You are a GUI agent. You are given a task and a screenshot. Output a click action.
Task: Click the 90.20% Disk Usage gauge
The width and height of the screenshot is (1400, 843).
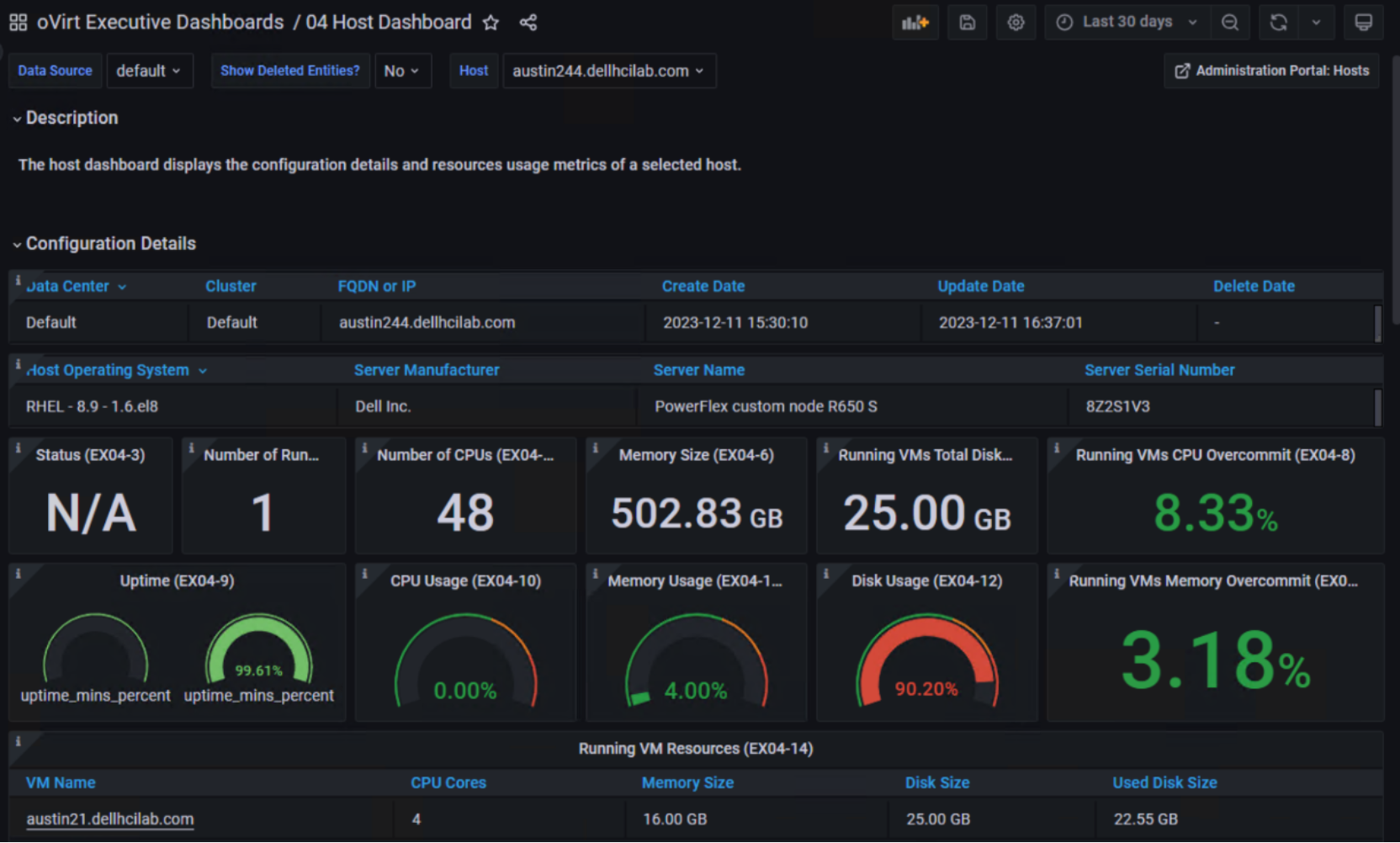pyautogui.click(x=926, y=660)
